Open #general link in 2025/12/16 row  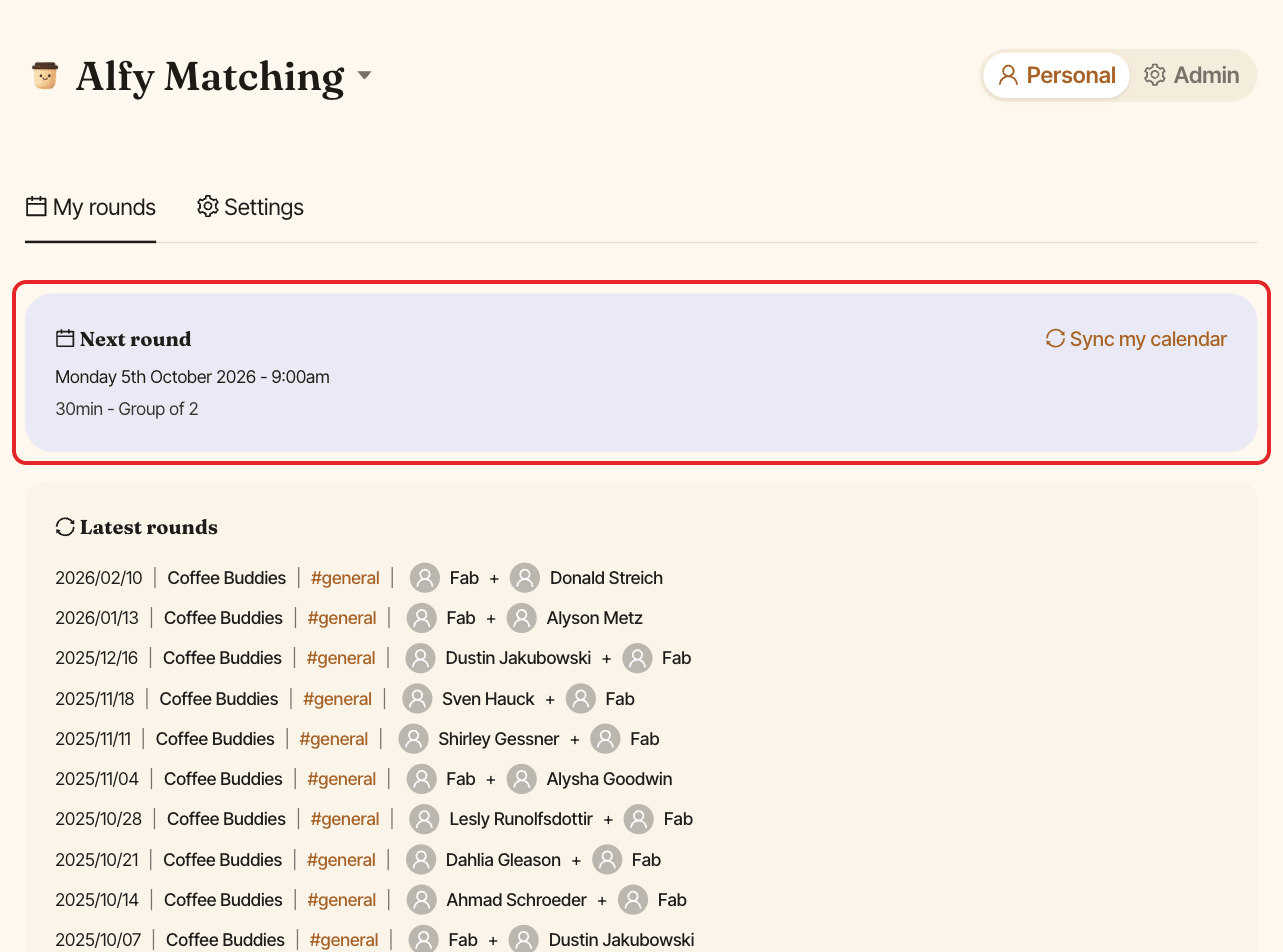click(x=341, y=658)
